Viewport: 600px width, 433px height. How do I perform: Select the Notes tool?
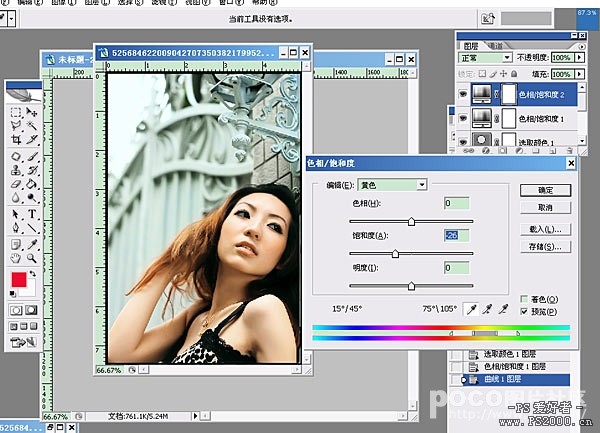tap(16, 244)
